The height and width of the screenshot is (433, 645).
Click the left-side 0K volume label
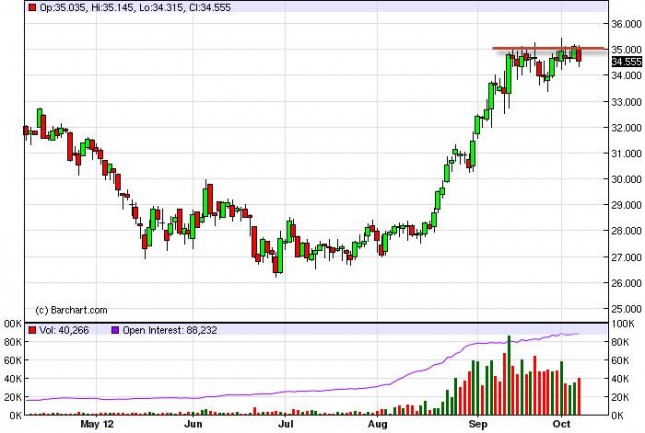point(16,416)
